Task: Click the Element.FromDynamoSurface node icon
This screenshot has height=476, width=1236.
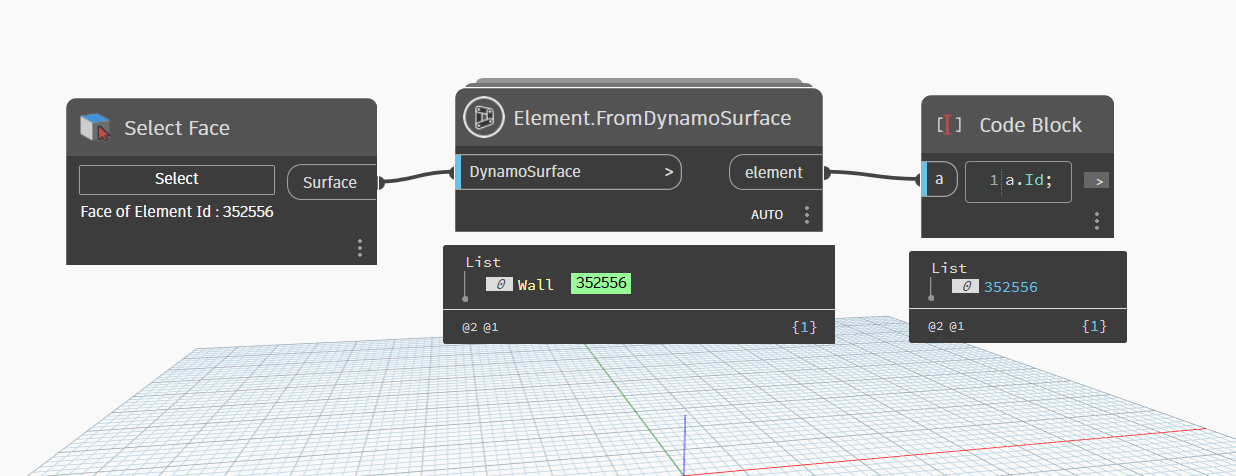Action: pyautogui.click(x=484, y=118)
